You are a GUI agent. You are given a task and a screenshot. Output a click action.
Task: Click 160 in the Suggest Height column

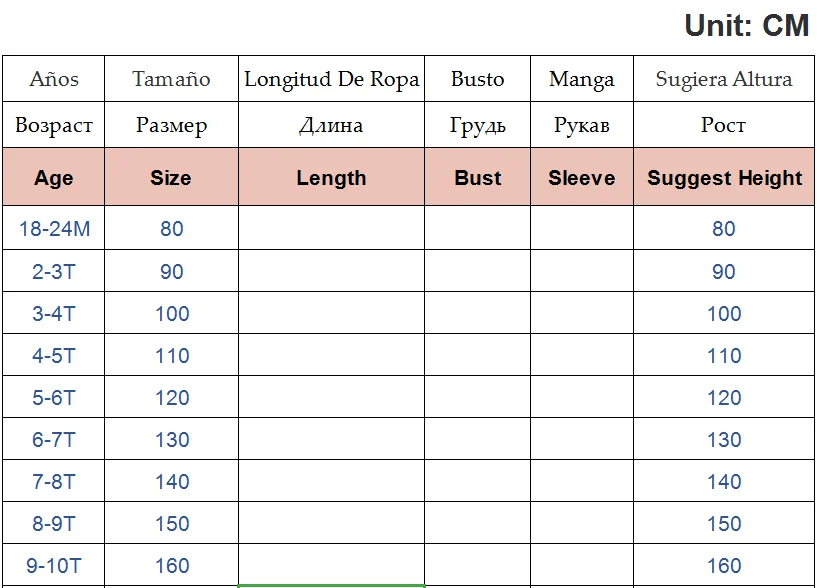pyautogui.click(x=724, y=566)
